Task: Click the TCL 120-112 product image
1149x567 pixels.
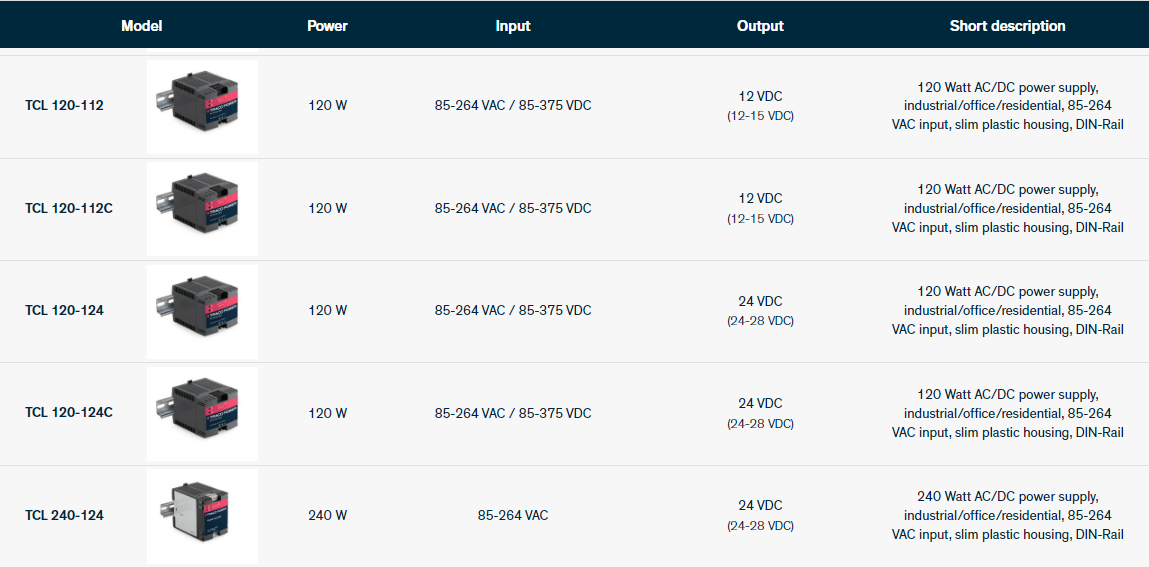Action: point(202,106)
